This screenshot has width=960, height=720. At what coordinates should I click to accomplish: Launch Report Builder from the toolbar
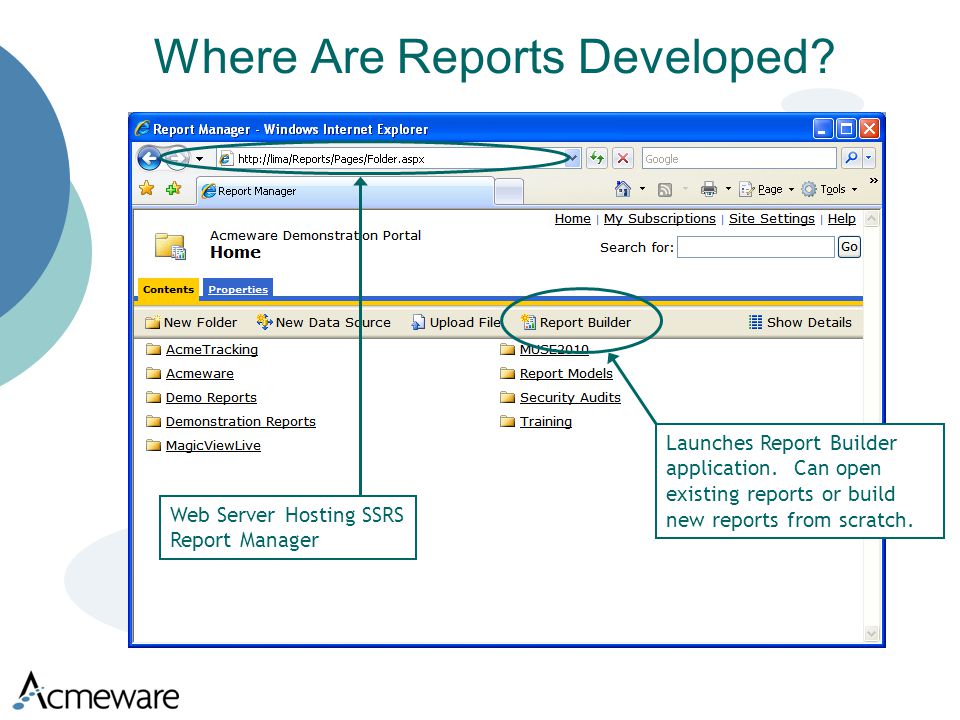pyautogui.click(x=576, y=323)
